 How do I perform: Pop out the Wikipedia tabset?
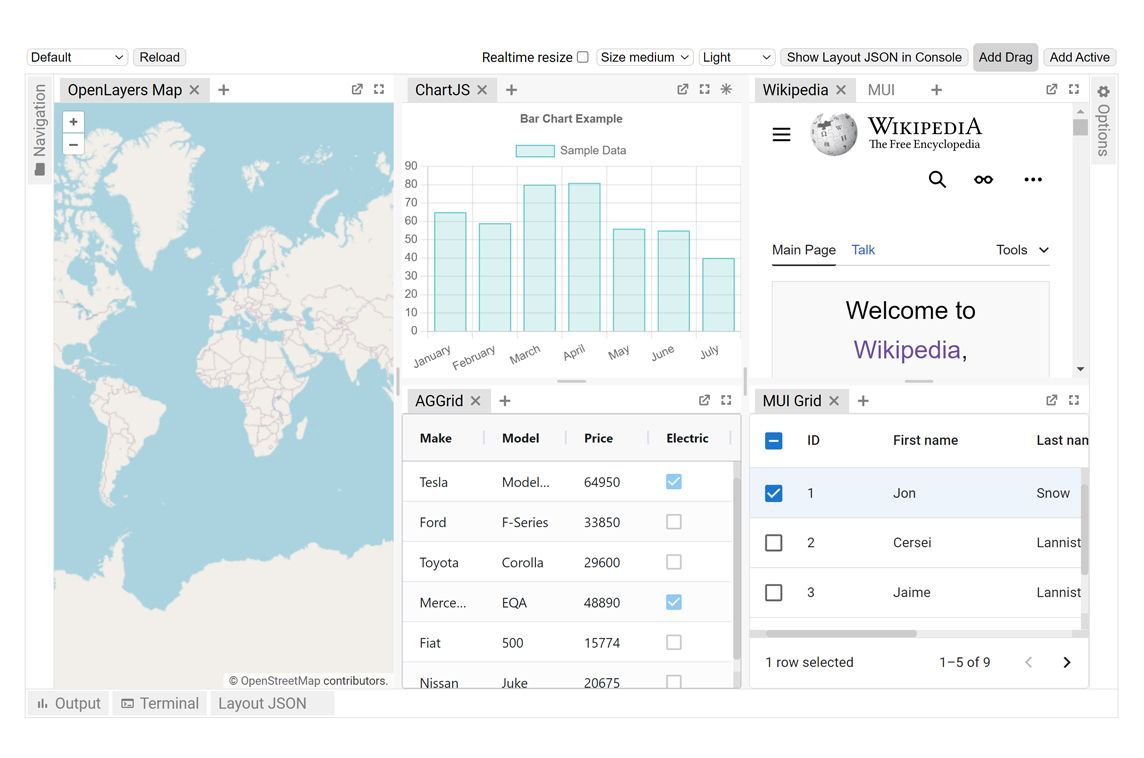click(x=1051, y=89)
